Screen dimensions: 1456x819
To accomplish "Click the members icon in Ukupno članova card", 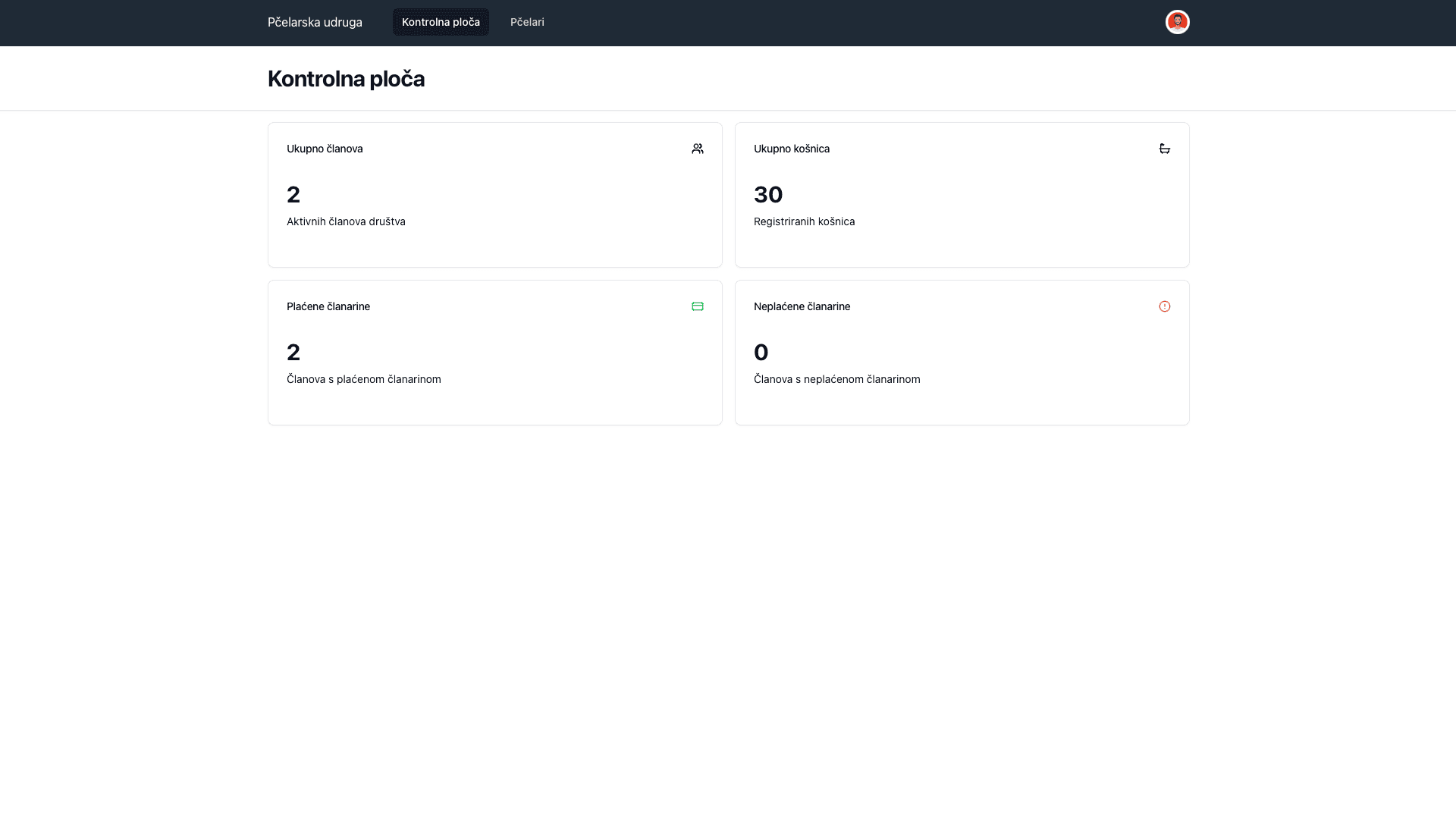I will [x=698, y=149].
